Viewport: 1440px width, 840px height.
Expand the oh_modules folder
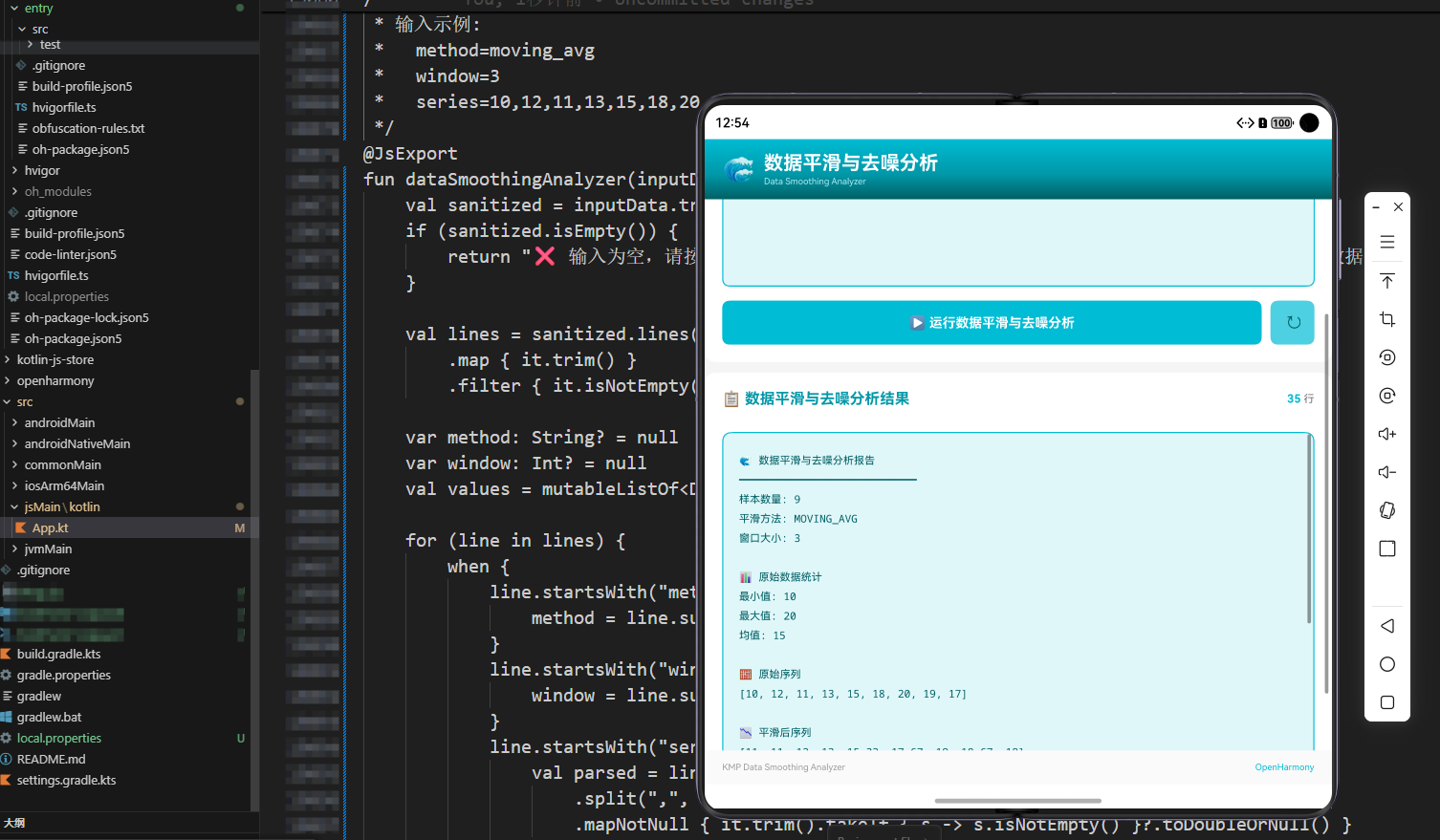[14, 191]
